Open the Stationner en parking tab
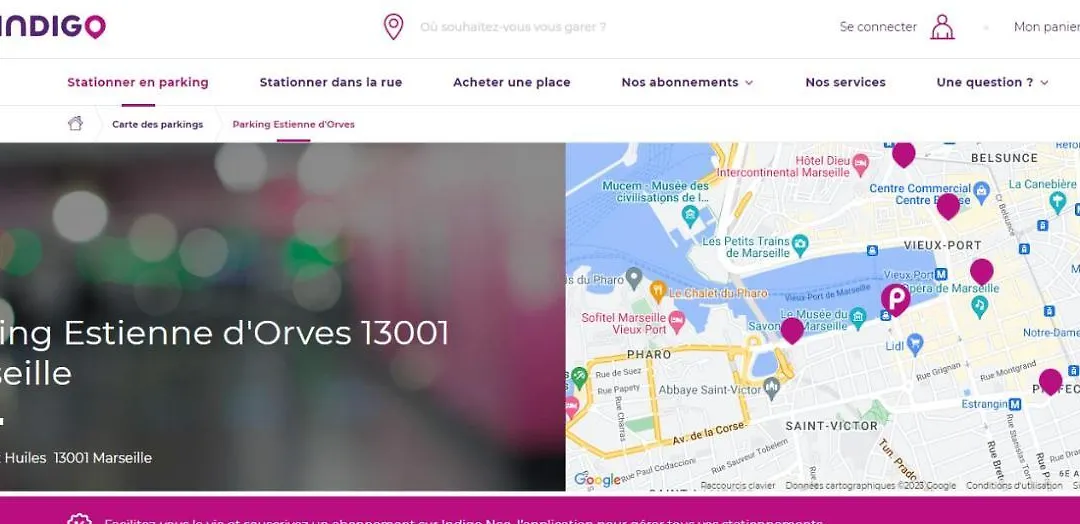This screenshot has width=1080, height=524. tap(138, 82)
